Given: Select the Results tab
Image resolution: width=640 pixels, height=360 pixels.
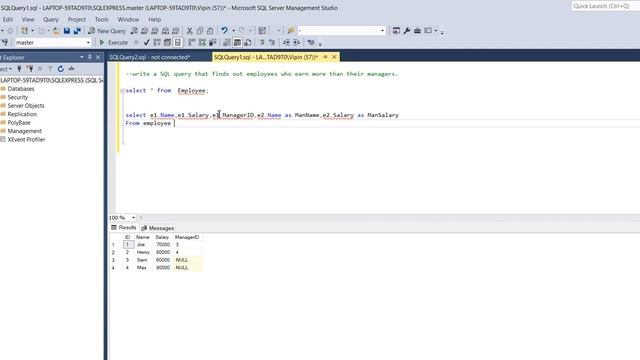Looking at the screenshot, I should (124, 227).
